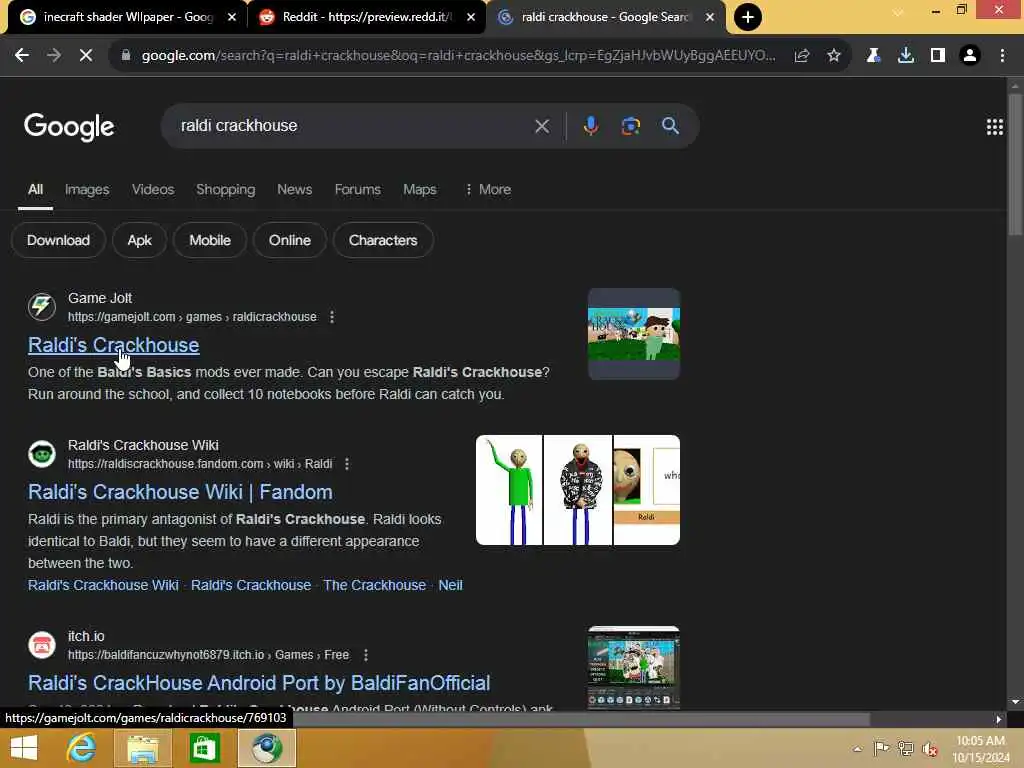Click the horizontal scrollbar right arrow
1024x768 pixels.
click(999, 719)
